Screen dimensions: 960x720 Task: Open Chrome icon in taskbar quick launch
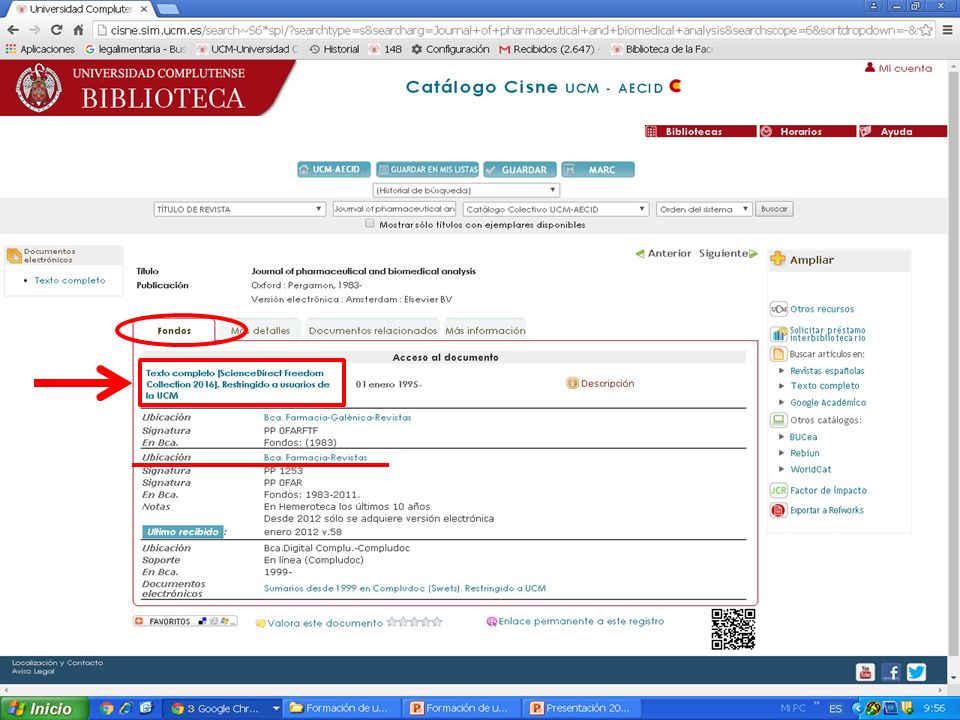point(107,708)
